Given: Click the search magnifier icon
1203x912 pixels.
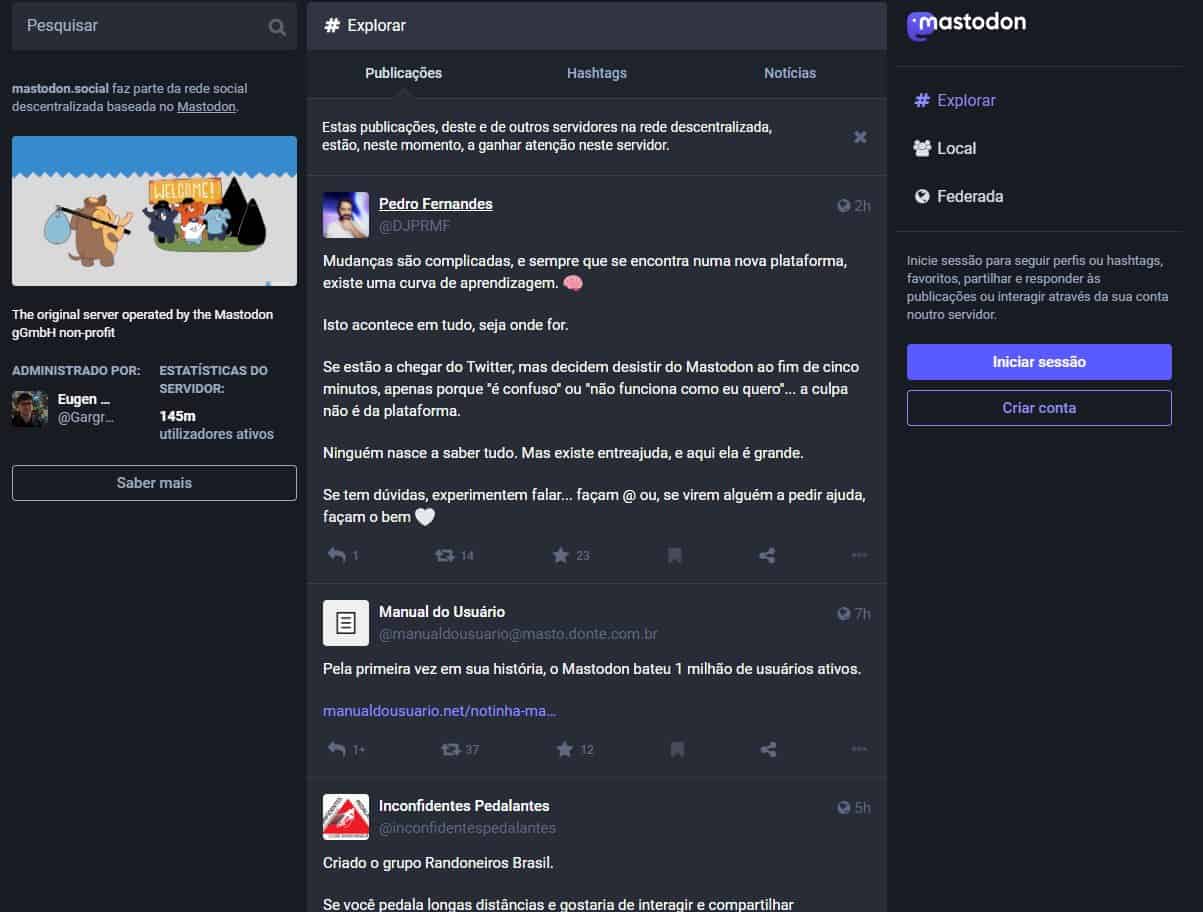Looking at the screenshot, I should click(277, 27).
